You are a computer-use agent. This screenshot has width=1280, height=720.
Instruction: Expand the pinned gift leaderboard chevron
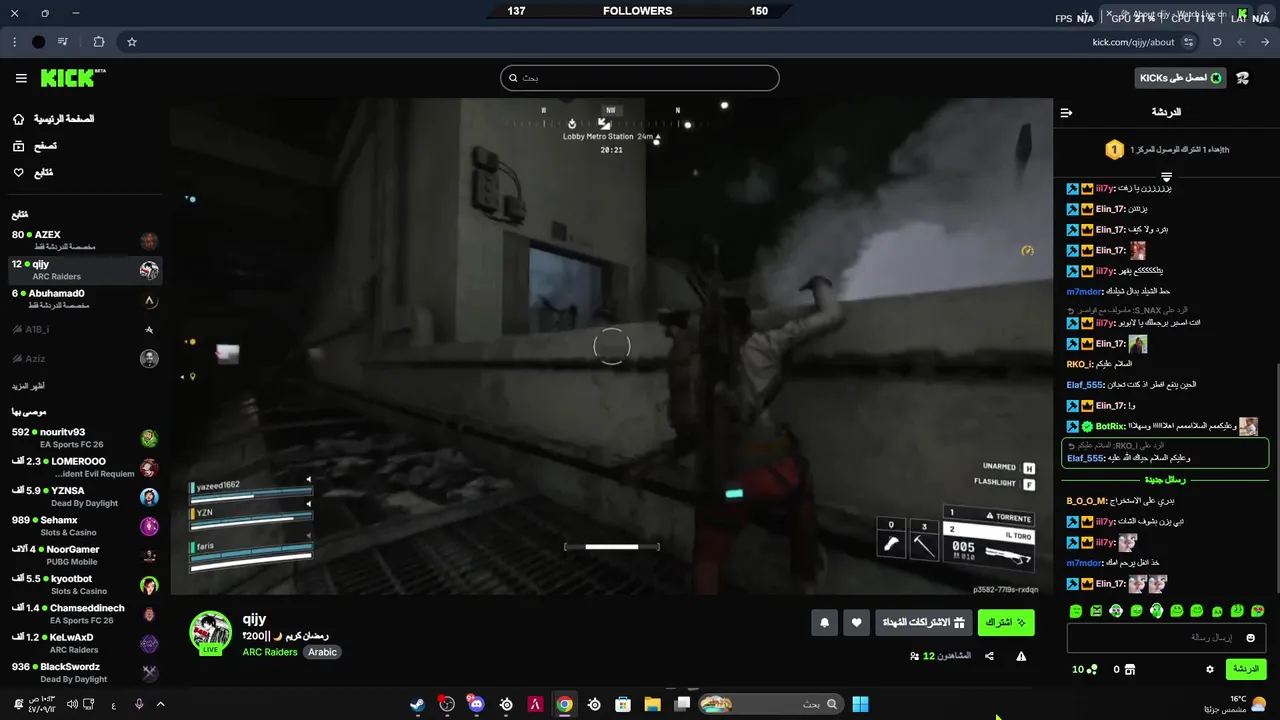click(x=1166, y=176)
